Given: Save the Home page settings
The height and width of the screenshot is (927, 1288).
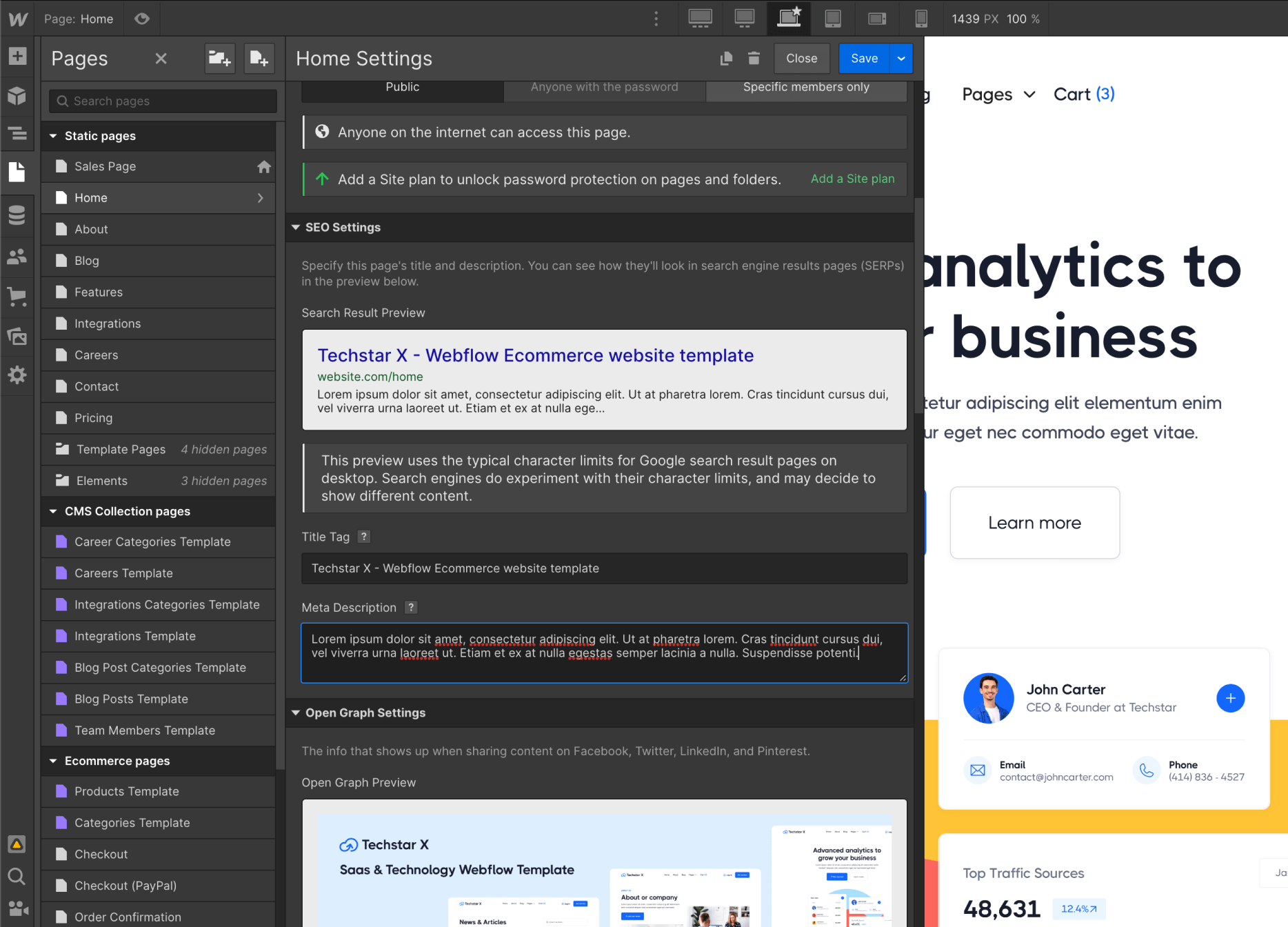Looking at the screenshot, I should point(863,58).
